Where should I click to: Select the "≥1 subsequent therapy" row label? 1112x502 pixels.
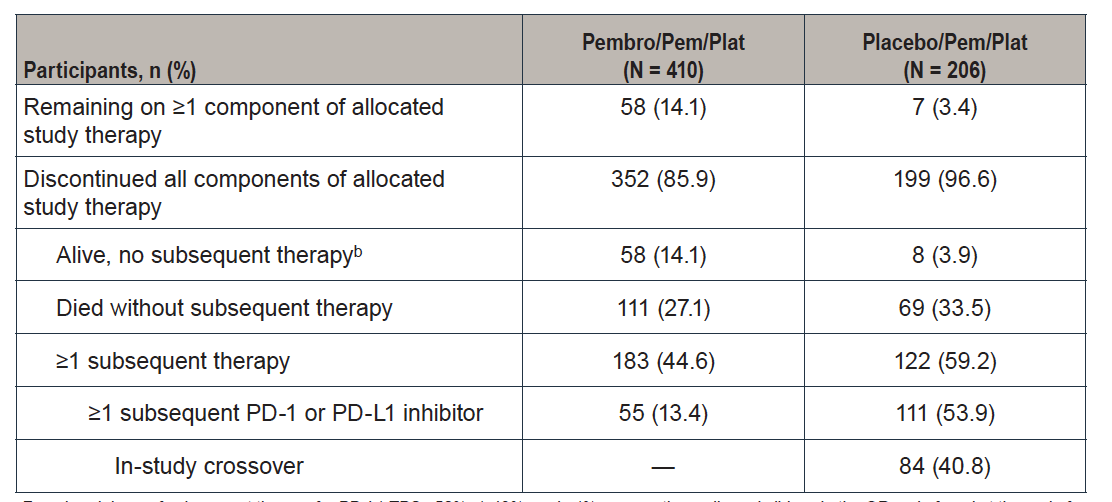(173, 360)
